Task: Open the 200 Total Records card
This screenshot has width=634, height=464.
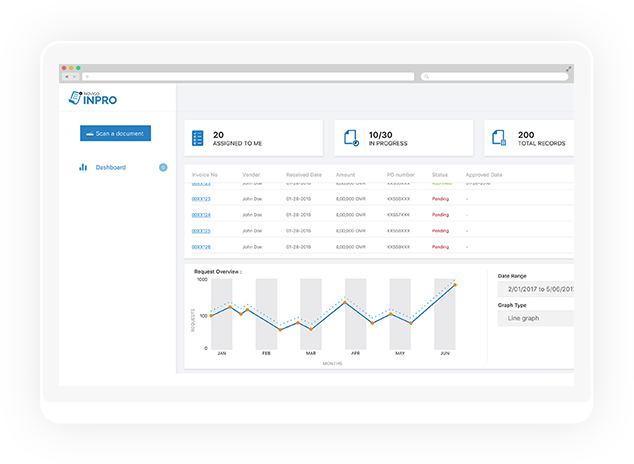Action: tap(529, 138)
